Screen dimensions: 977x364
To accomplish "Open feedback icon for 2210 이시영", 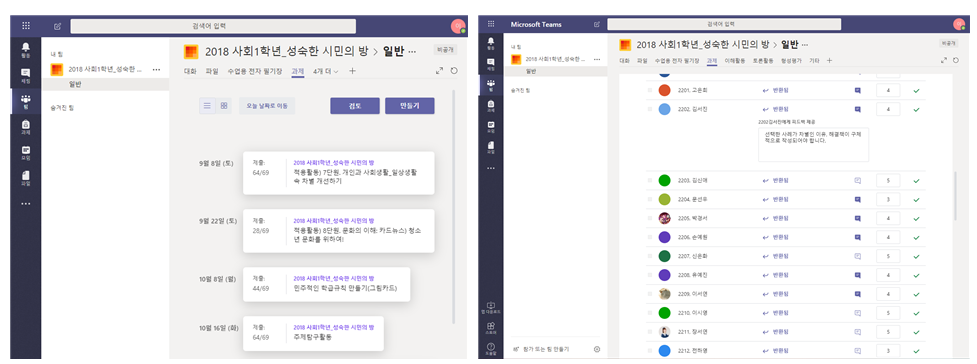I will pyautogui.click(x=857, y=313).
